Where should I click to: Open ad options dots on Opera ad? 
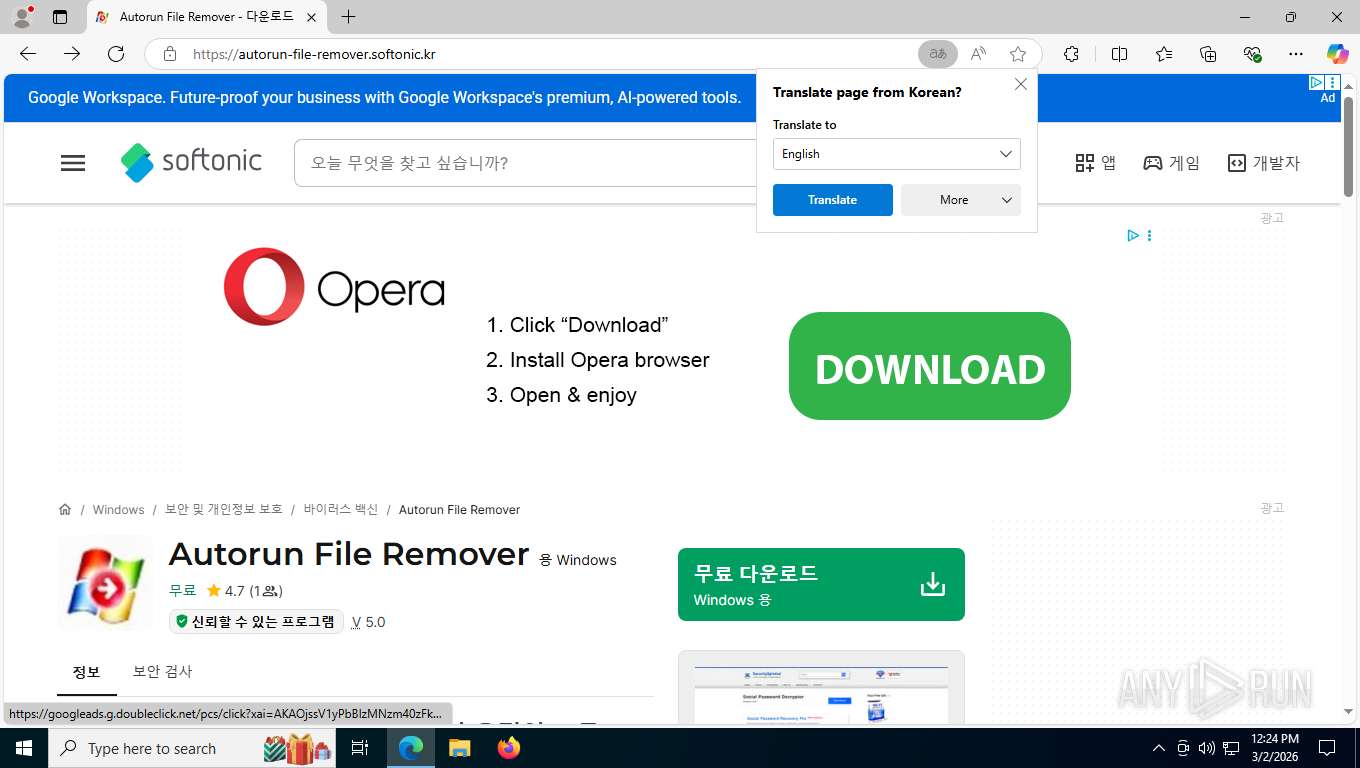pyautogui.click(x=1149, y=236)
